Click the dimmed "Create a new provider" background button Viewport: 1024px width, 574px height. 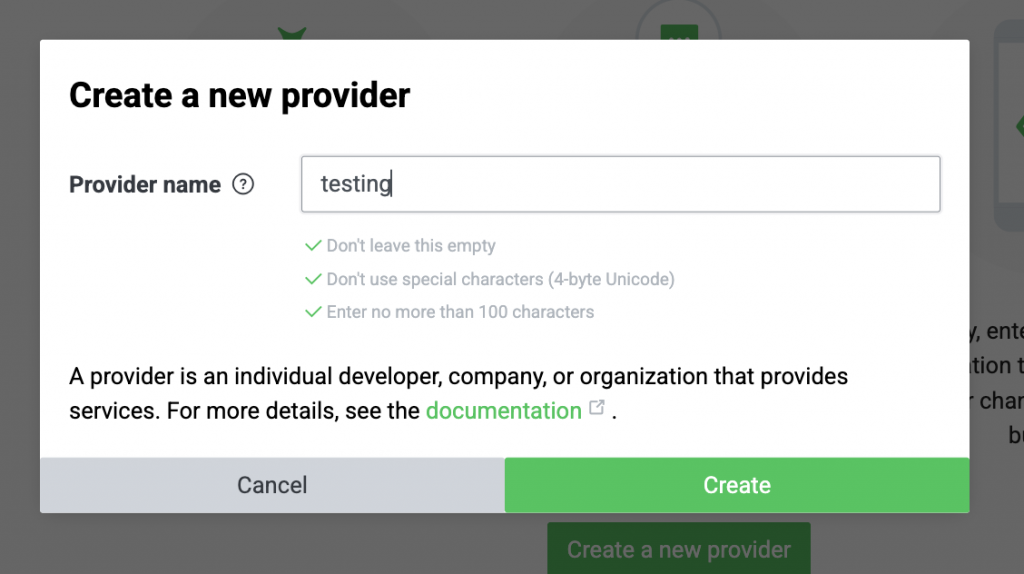(678, 549)
